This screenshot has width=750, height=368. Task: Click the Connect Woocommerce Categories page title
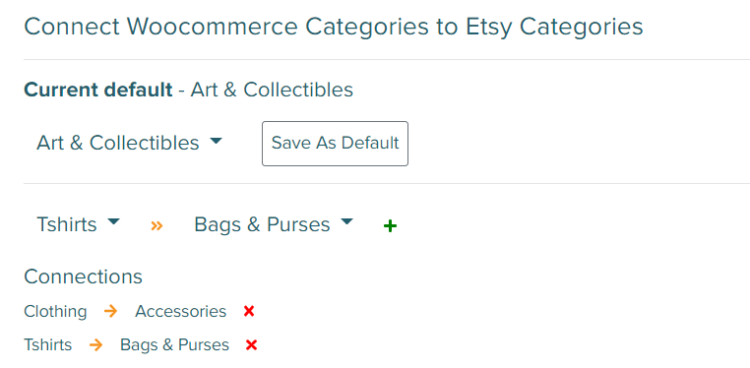pos(333,27)
